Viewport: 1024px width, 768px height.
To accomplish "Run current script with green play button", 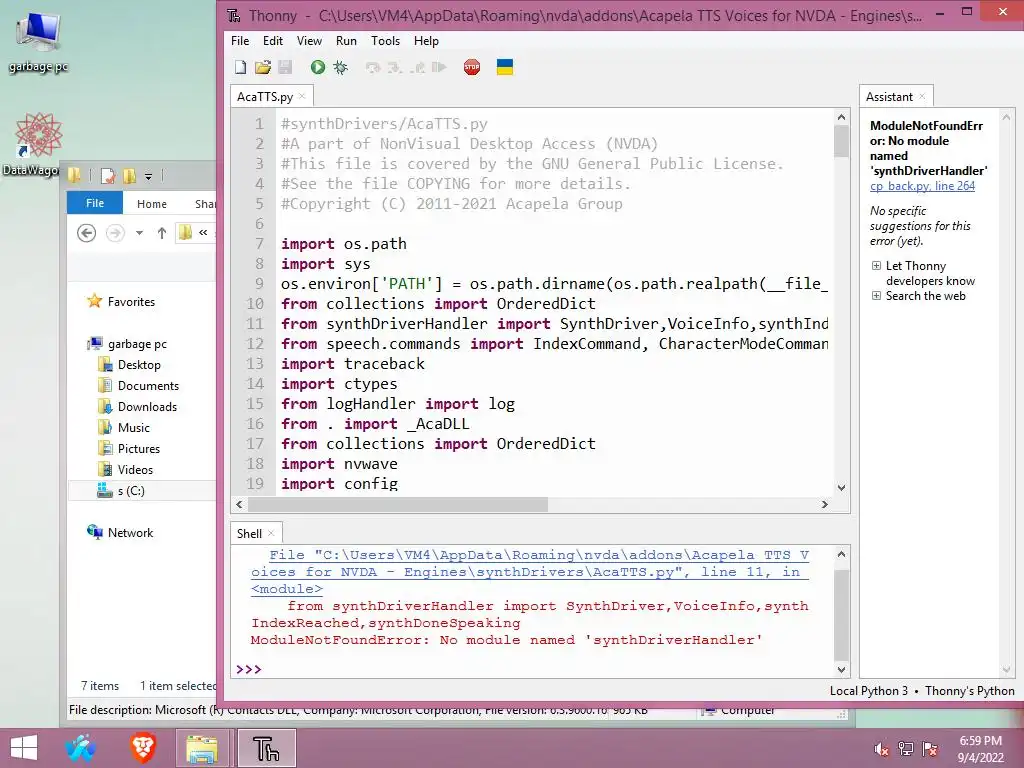I will tap(318, 67).
